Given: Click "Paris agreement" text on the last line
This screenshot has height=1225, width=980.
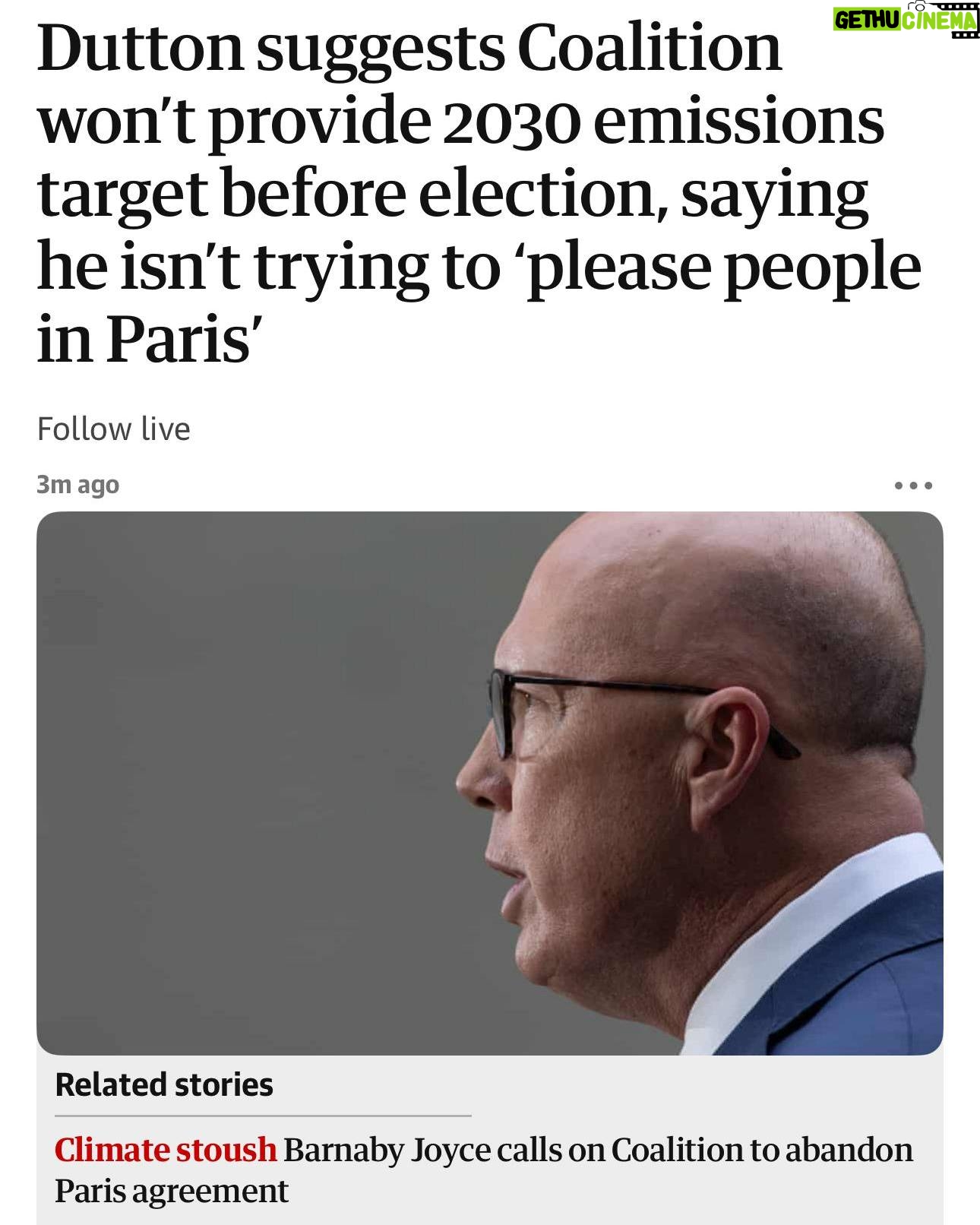Looking at the screenshot, I should point(172,1191).
